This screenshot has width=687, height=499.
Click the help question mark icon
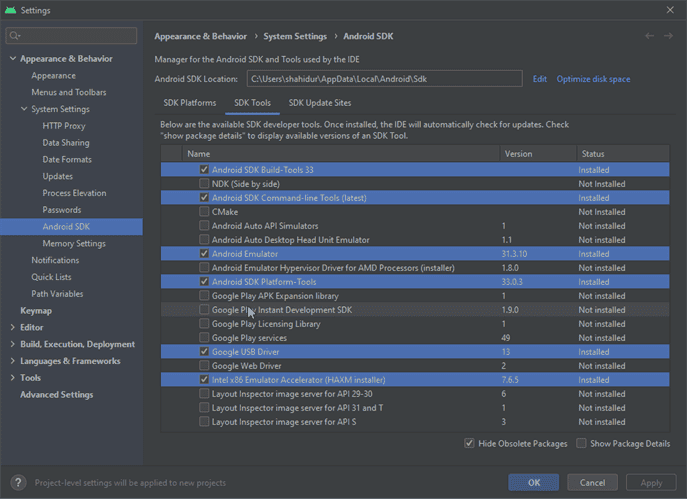point(17,483)
